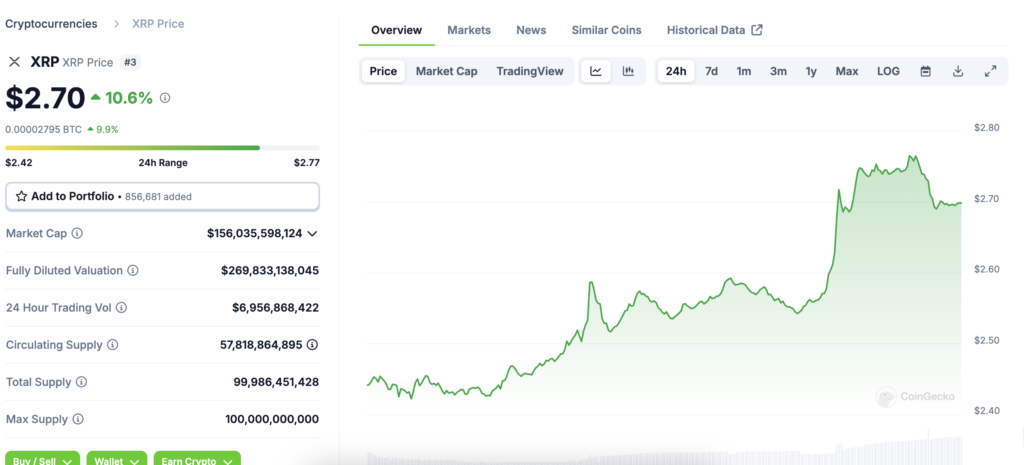The width and height of the screenshot is (1024, 465).
Task: Expand the Market Cap chevron dropdown
Action: pos(313,233)
